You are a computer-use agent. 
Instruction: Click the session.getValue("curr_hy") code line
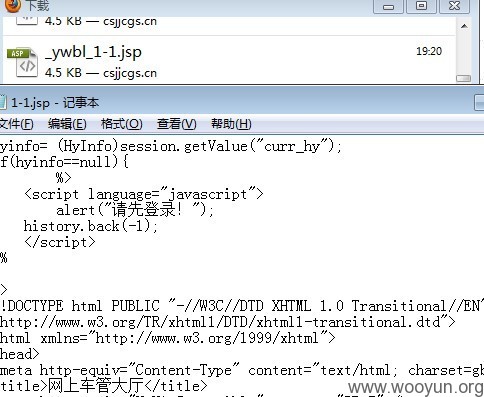pyautogui.click(x=171, y=146)
